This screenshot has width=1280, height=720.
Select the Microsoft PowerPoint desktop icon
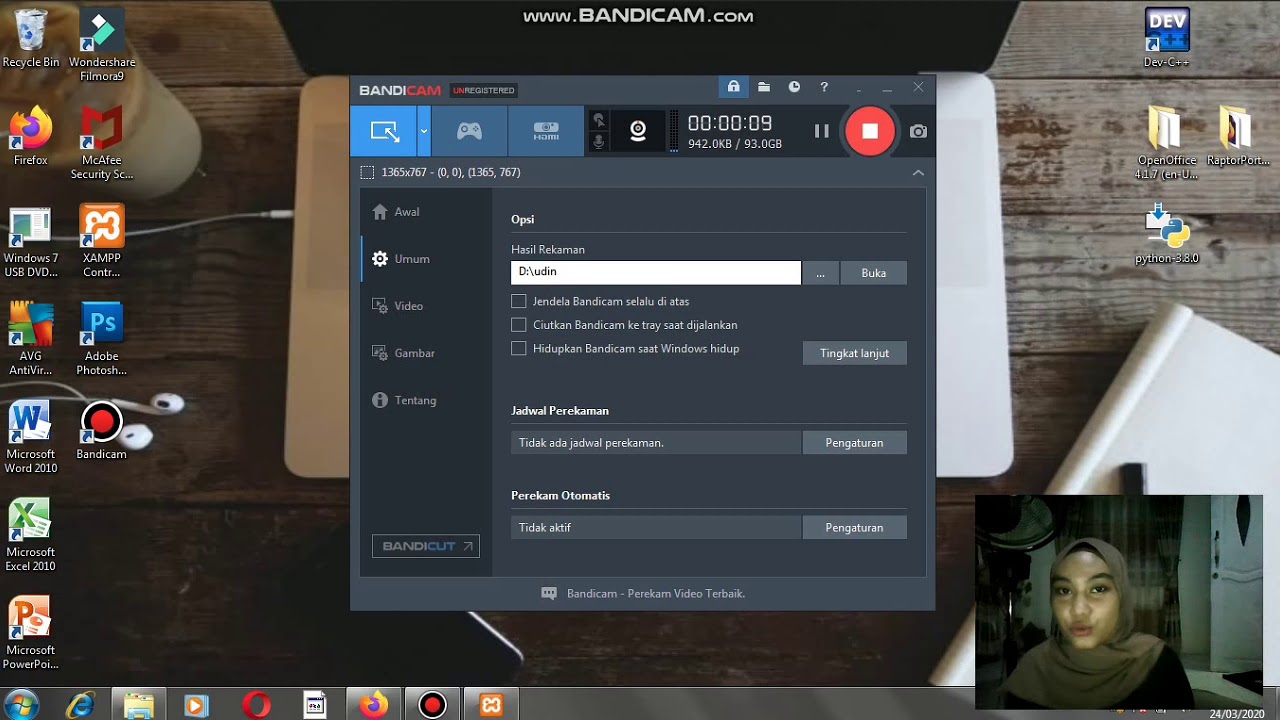[31, 633]
